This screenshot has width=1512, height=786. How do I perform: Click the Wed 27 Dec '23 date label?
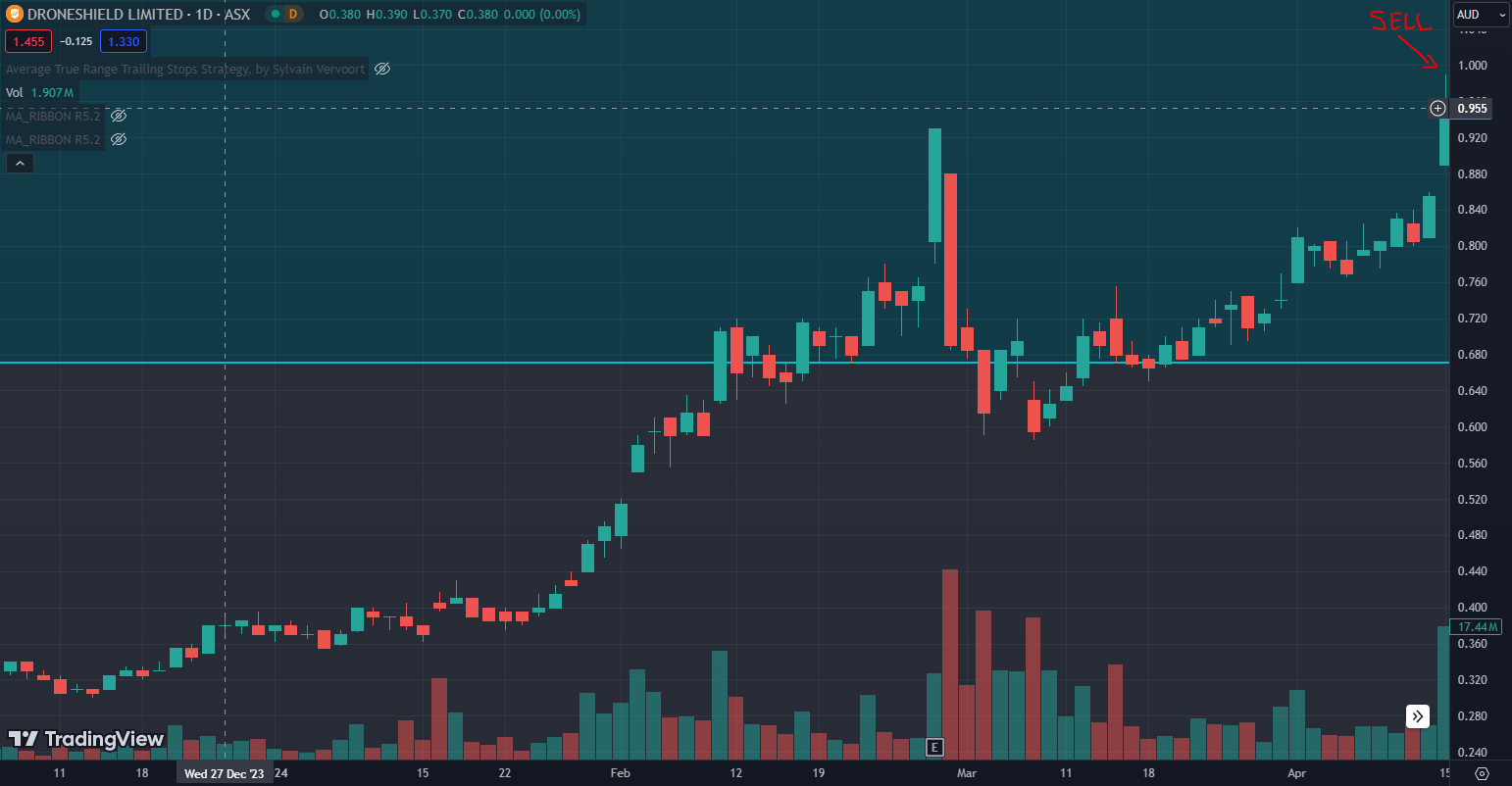point(224,773)
